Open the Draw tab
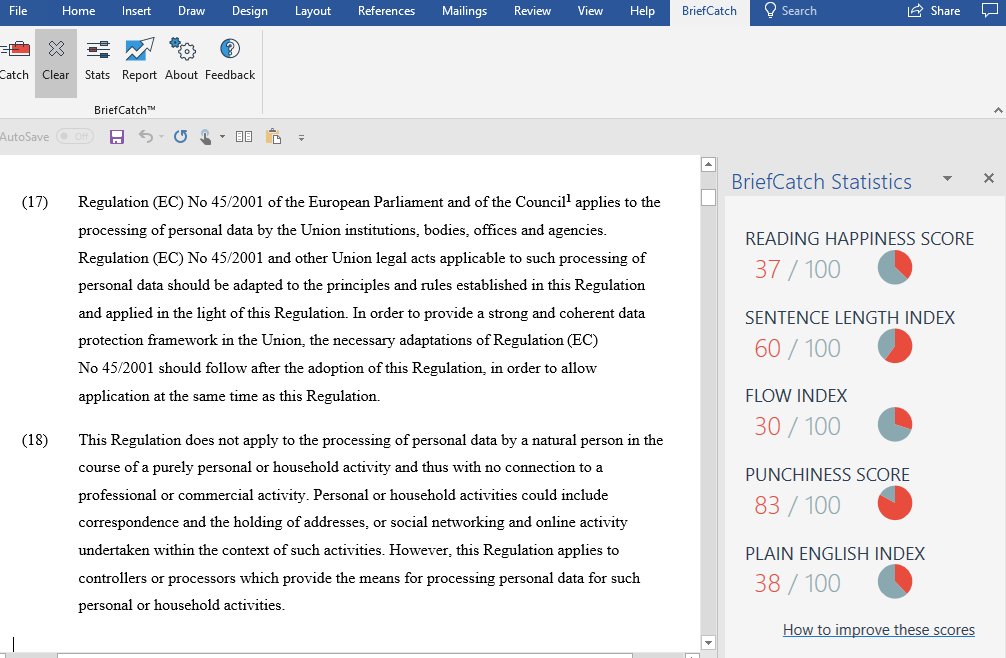The height and width of the screenshot is (658, 1006). click(191, 11)
